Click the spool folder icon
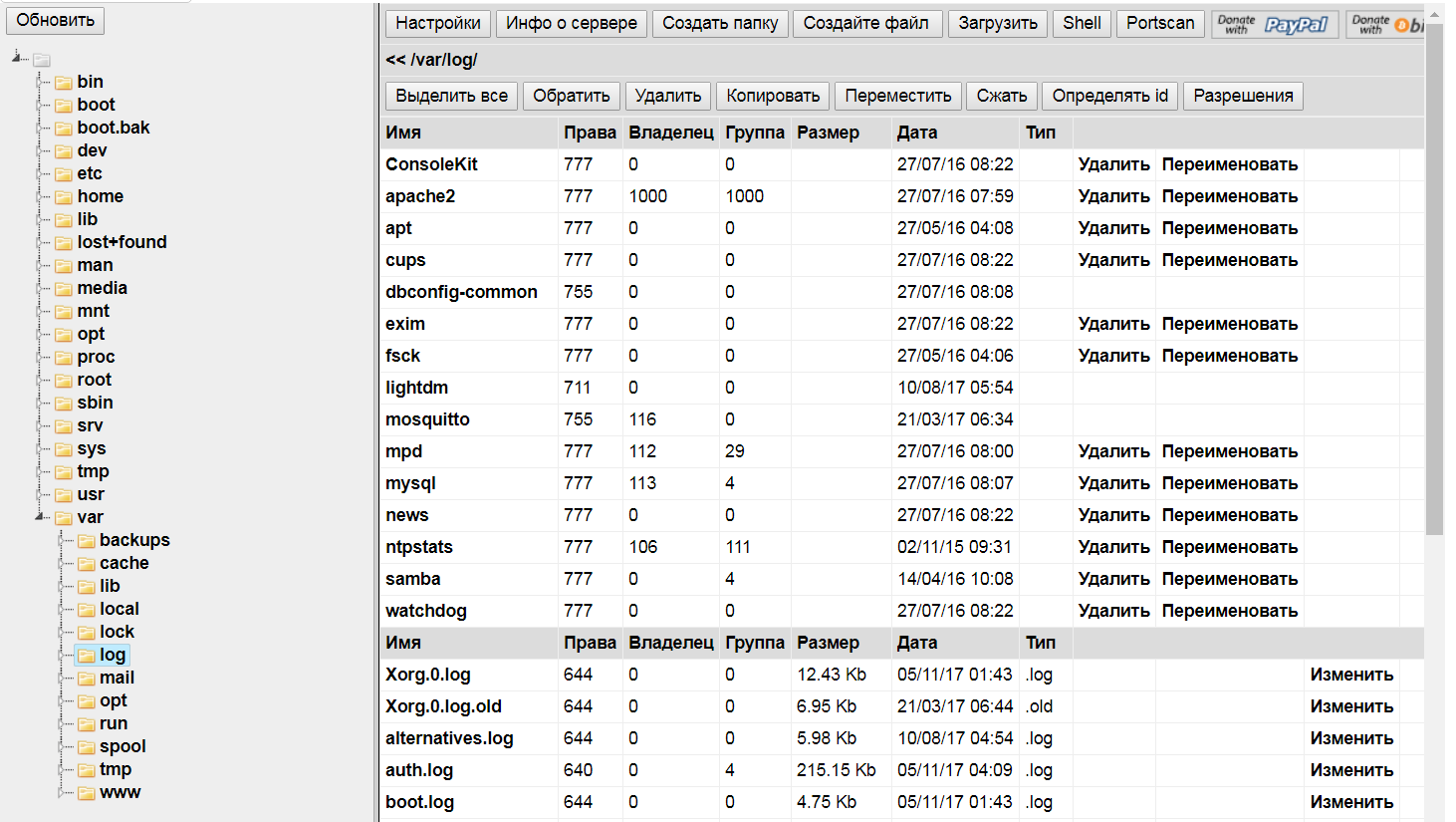1456x822 pixels. pos(87,747)
